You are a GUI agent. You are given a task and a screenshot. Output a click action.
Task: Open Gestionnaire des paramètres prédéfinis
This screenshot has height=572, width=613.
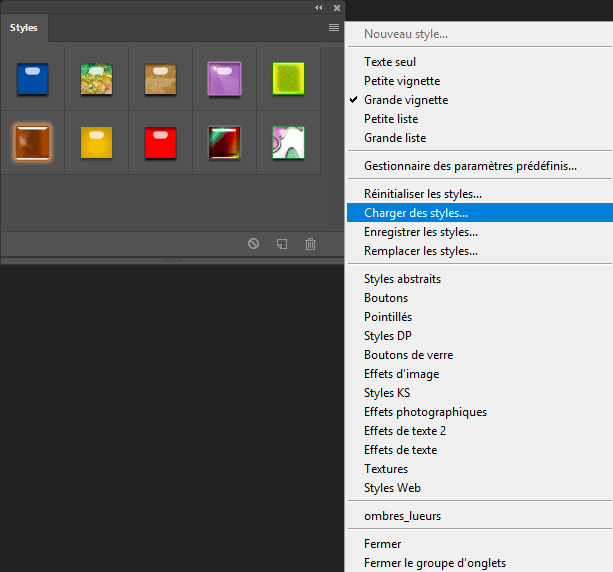[x=470, y=166]
